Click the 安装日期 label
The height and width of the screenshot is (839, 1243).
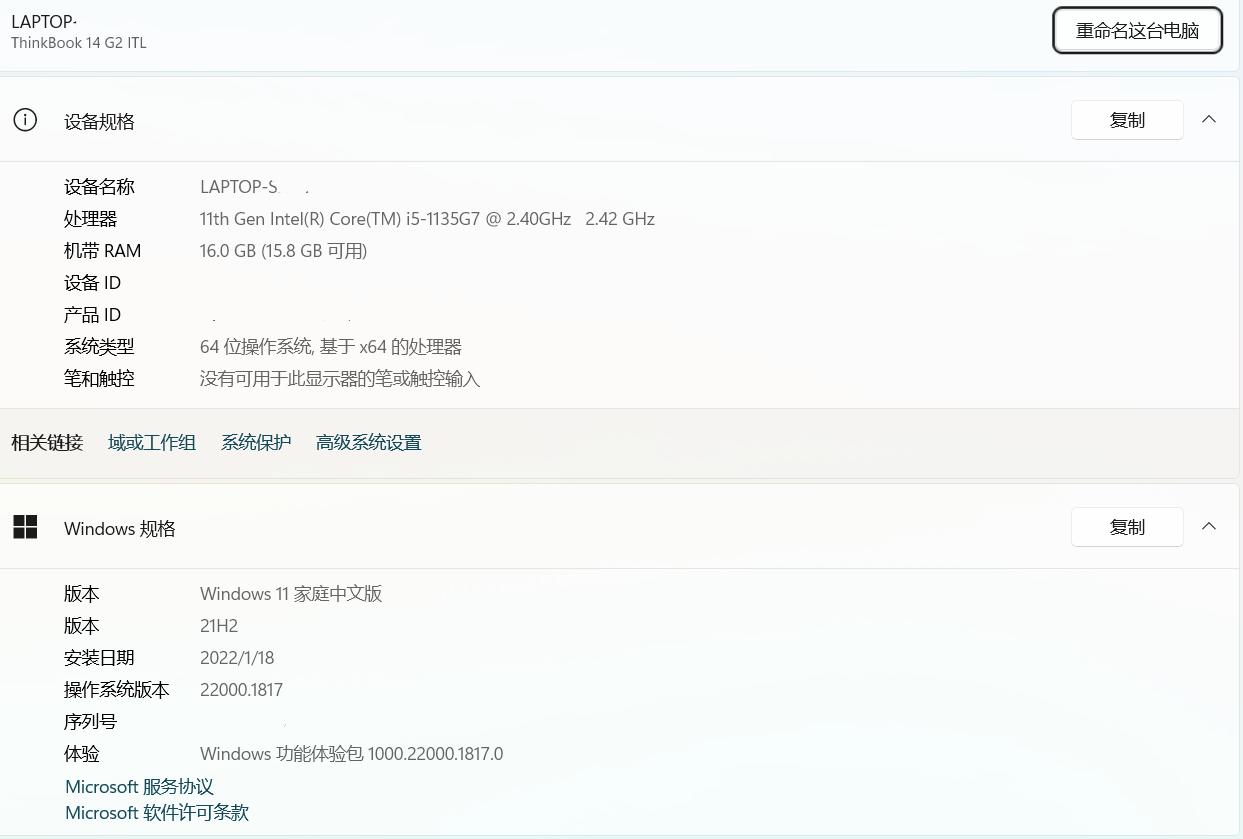99,658
